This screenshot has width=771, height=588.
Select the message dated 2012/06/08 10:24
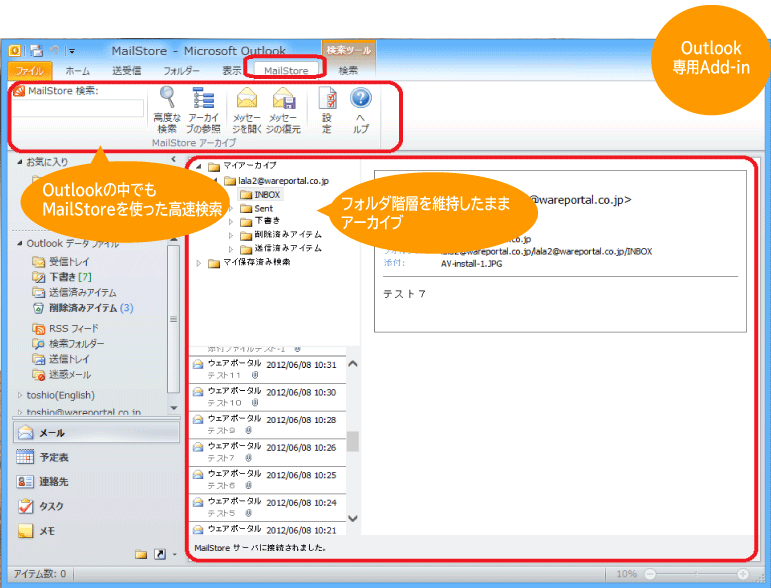pyautogui.click(x=268, y=507)
